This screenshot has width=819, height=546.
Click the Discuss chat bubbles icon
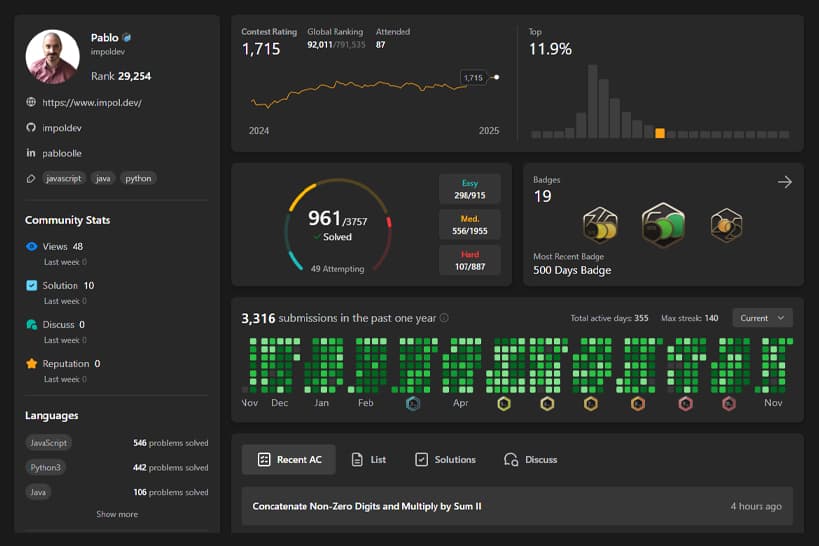point(32,325)
